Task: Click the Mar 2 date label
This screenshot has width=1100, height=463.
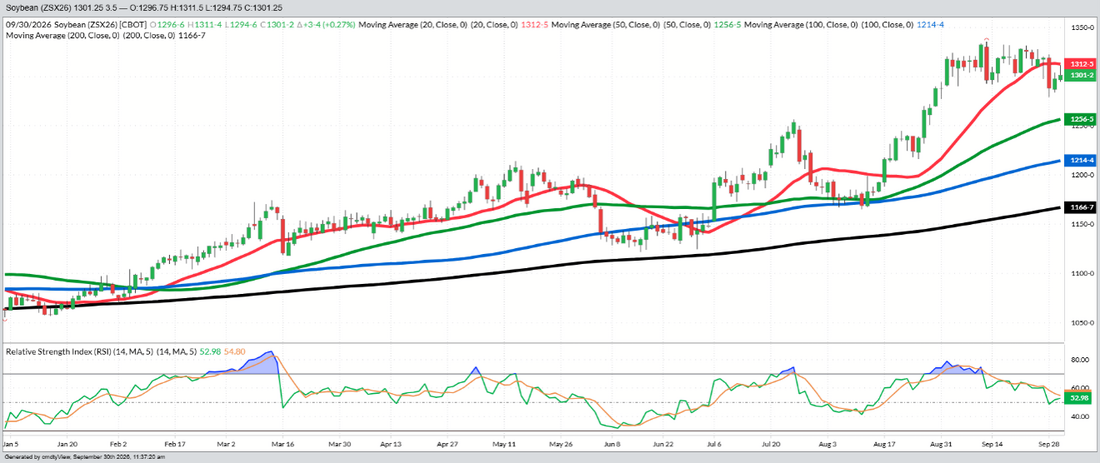Action: click(227, 444)
